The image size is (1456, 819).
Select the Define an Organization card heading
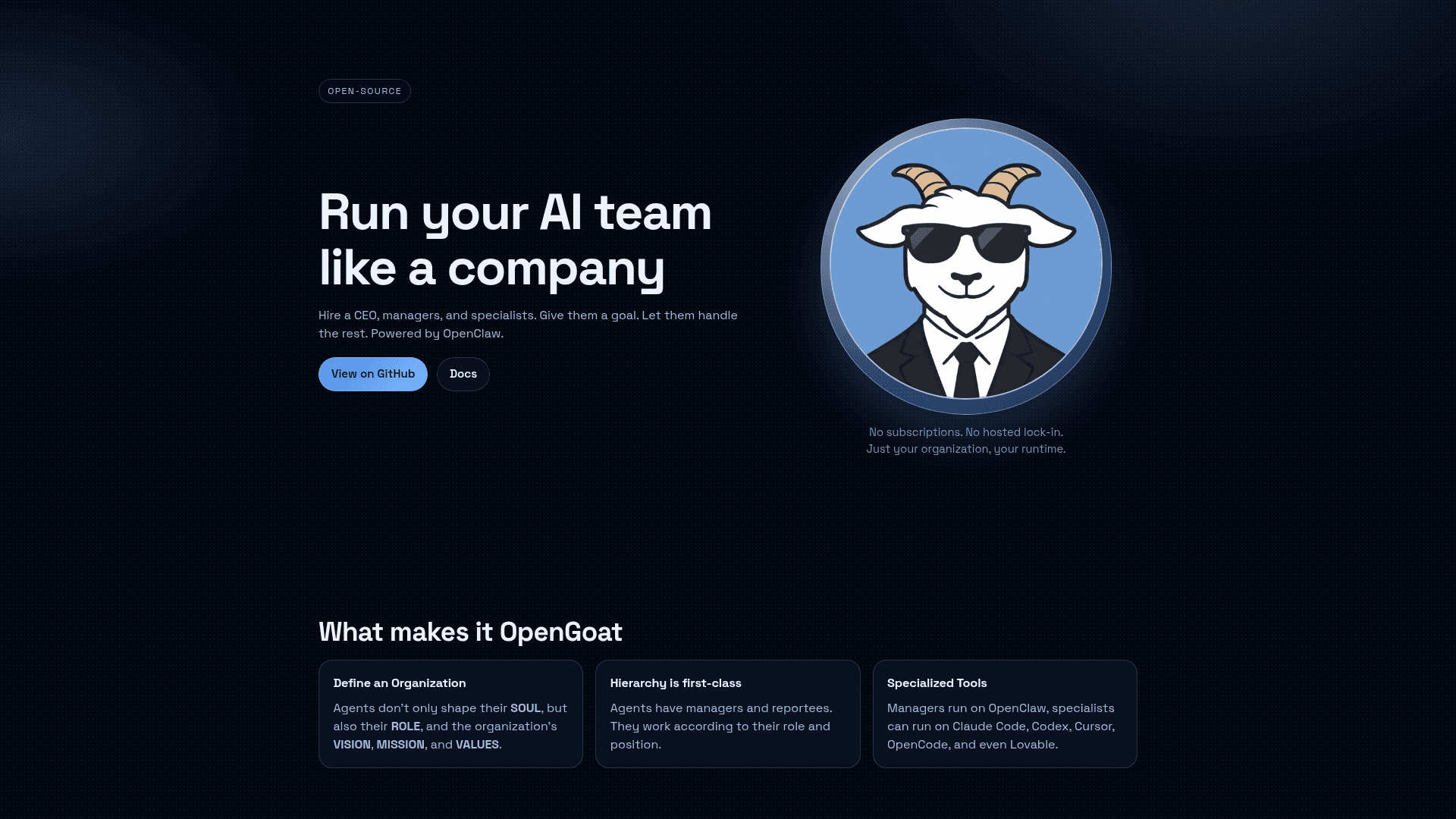(400, 683)
